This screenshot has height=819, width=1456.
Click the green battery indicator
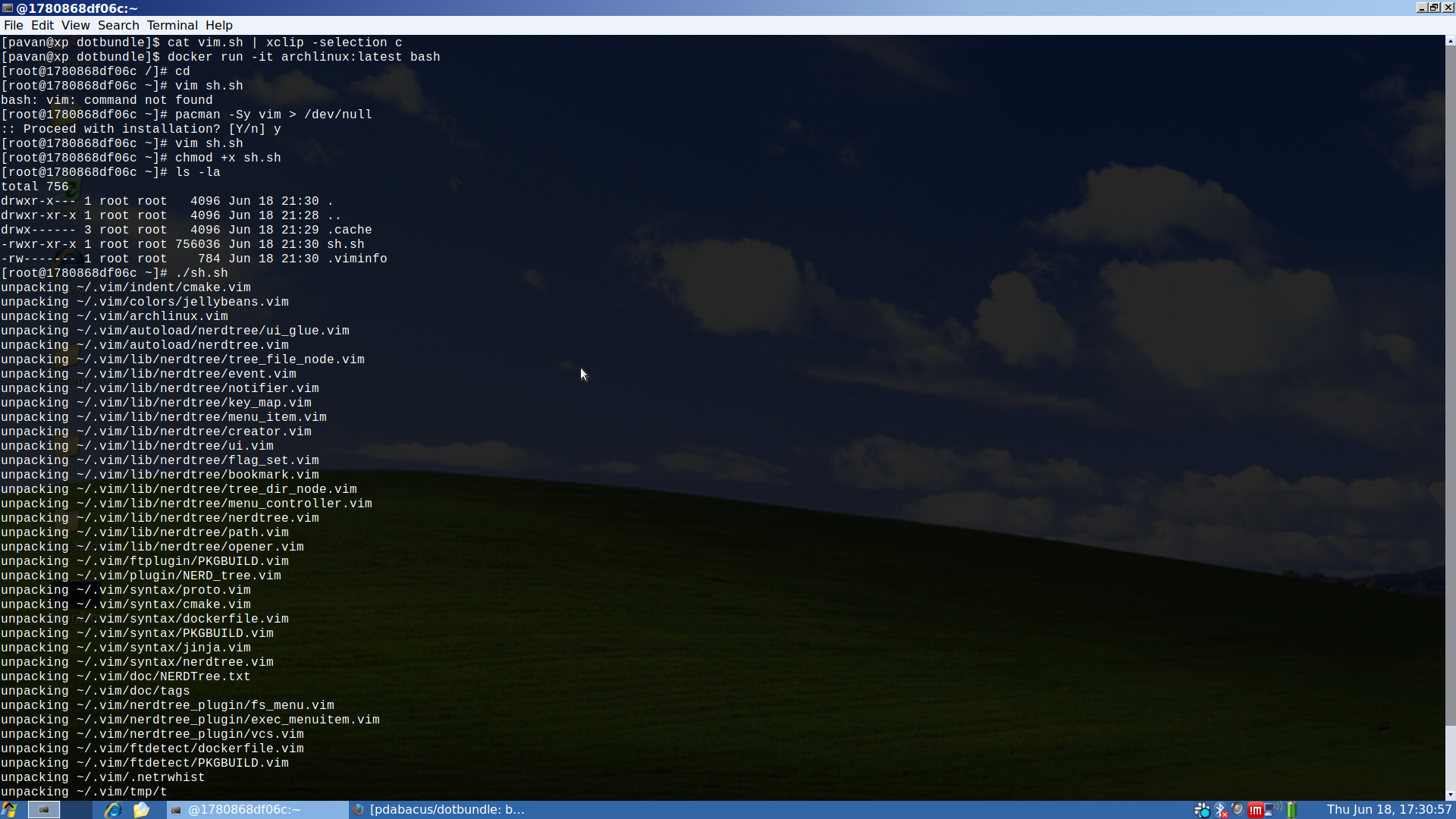click(x=1291, y=810)
